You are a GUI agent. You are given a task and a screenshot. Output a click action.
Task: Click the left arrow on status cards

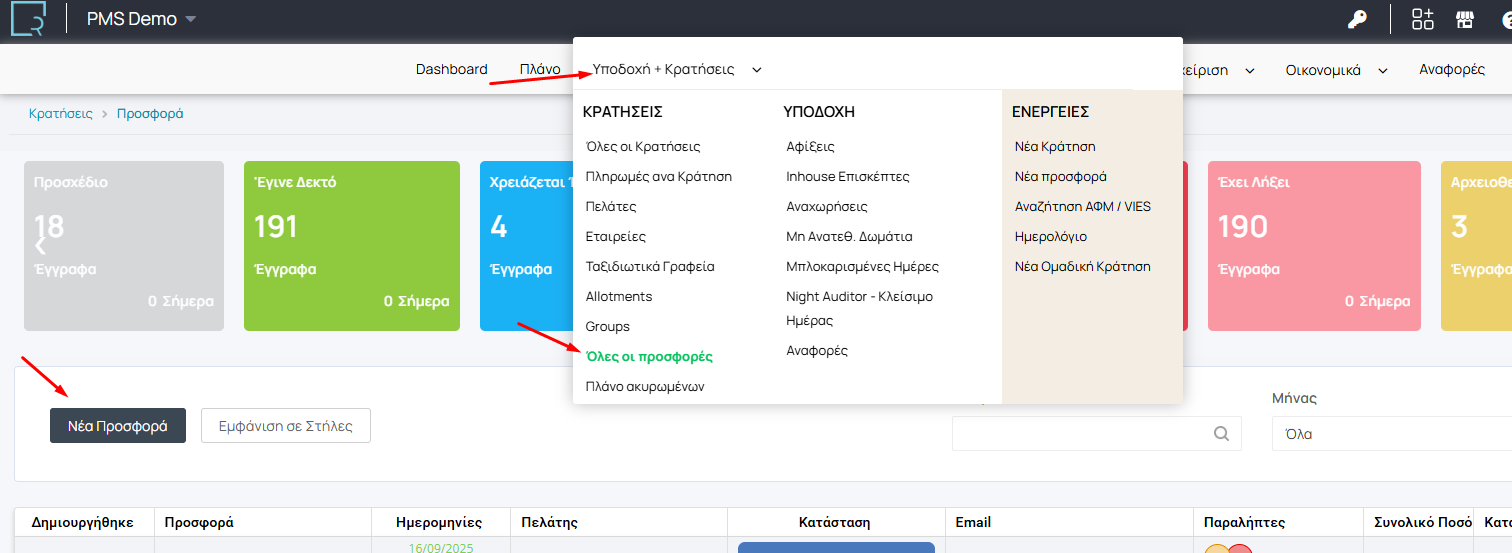coord(41,245)
